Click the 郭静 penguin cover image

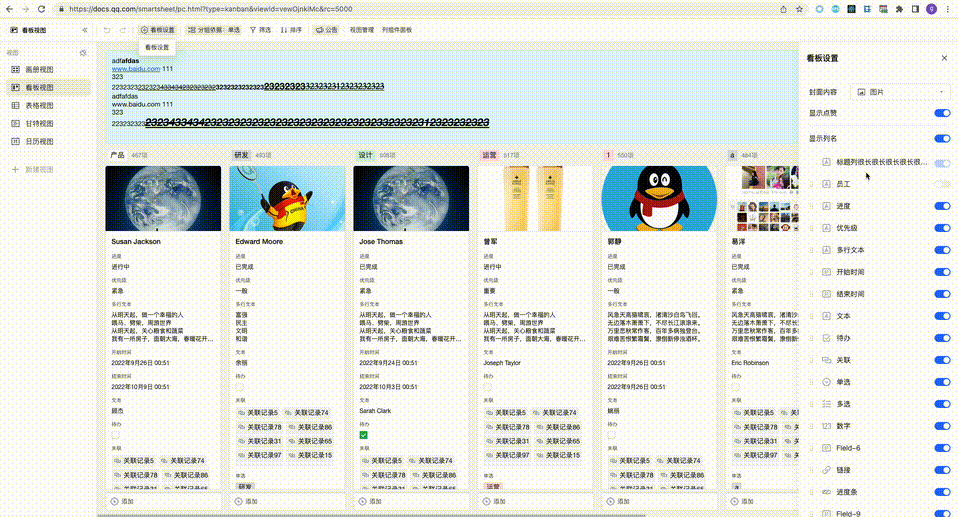click(659, 199)
